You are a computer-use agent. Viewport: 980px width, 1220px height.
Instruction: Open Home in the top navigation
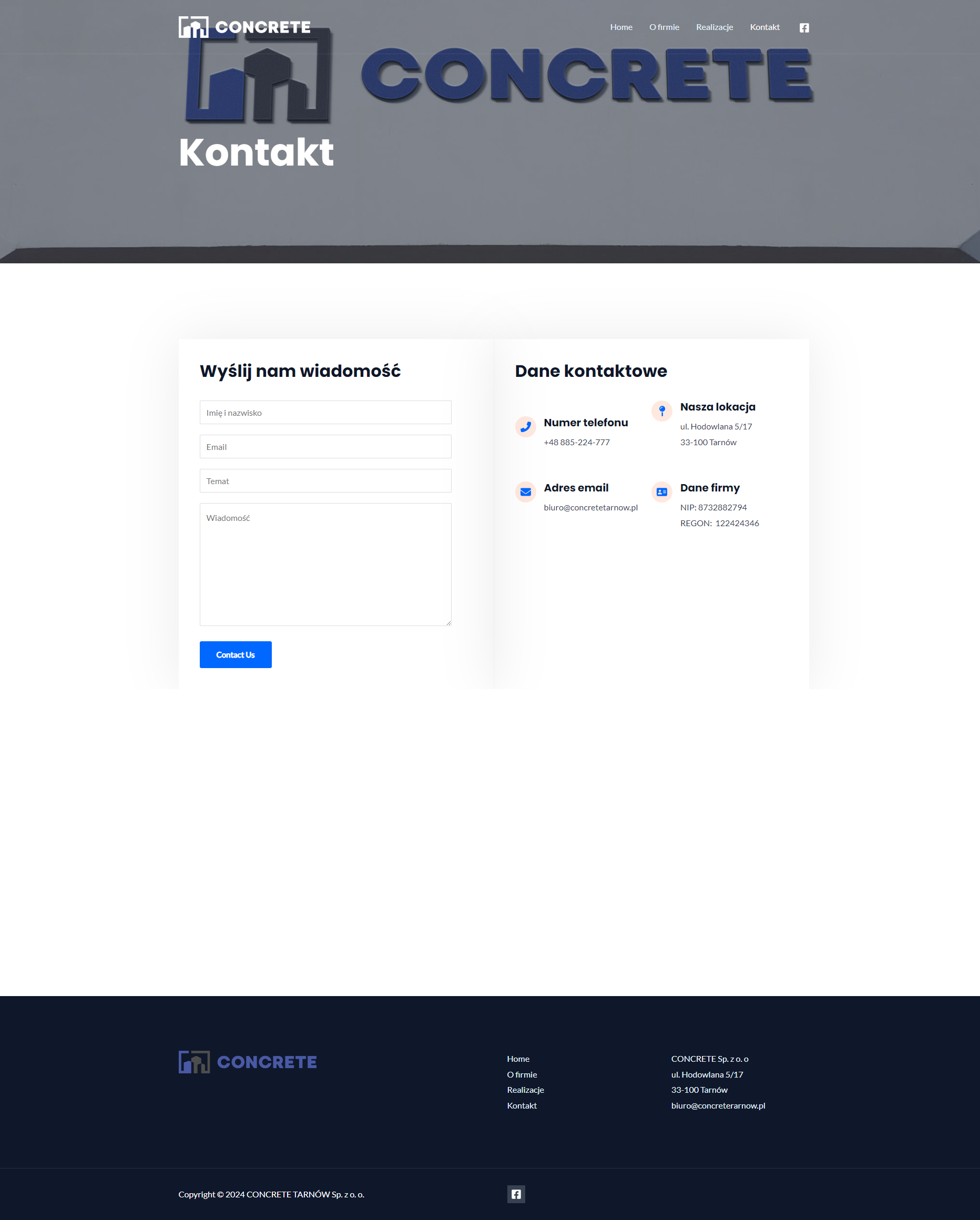[621, 27]
